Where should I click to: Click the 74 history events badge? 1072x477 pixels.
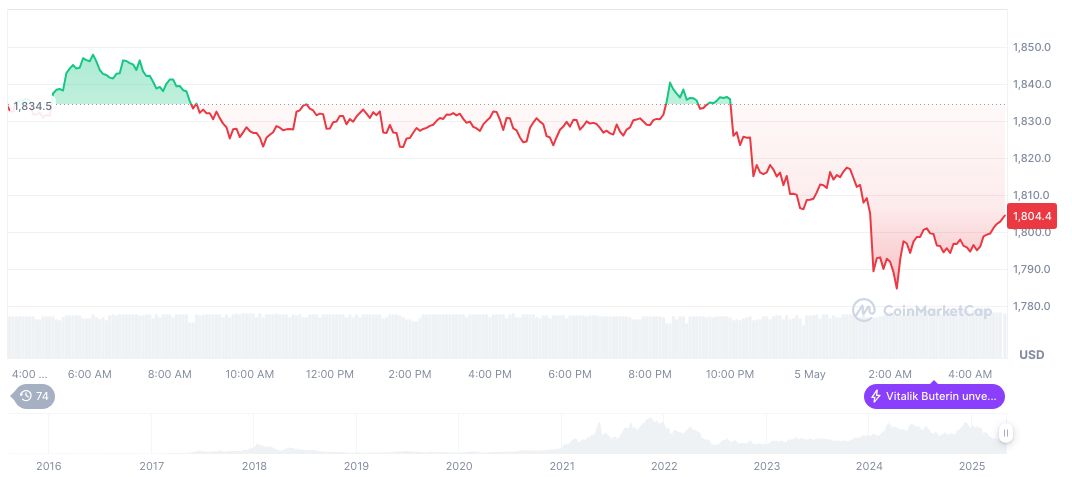point(35,396)
